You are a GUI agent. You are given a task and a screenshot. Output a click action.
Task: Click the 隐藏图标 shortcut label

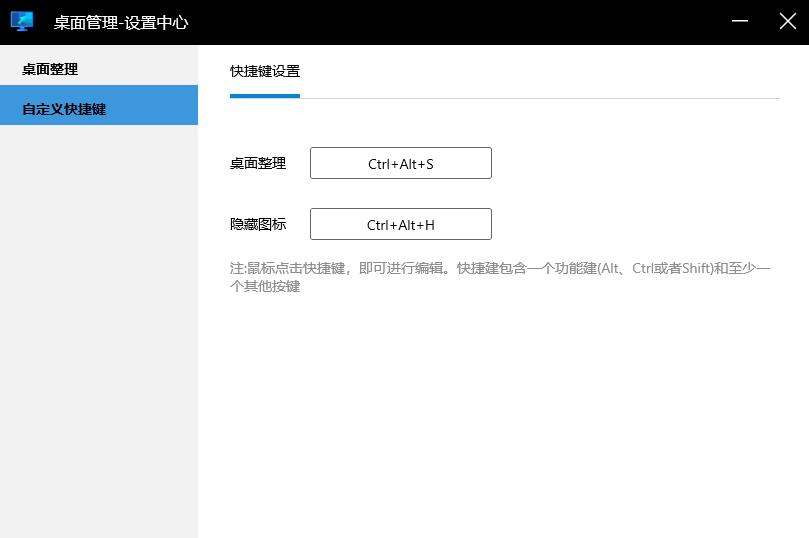pyautogui.click(x=258, y=224)
